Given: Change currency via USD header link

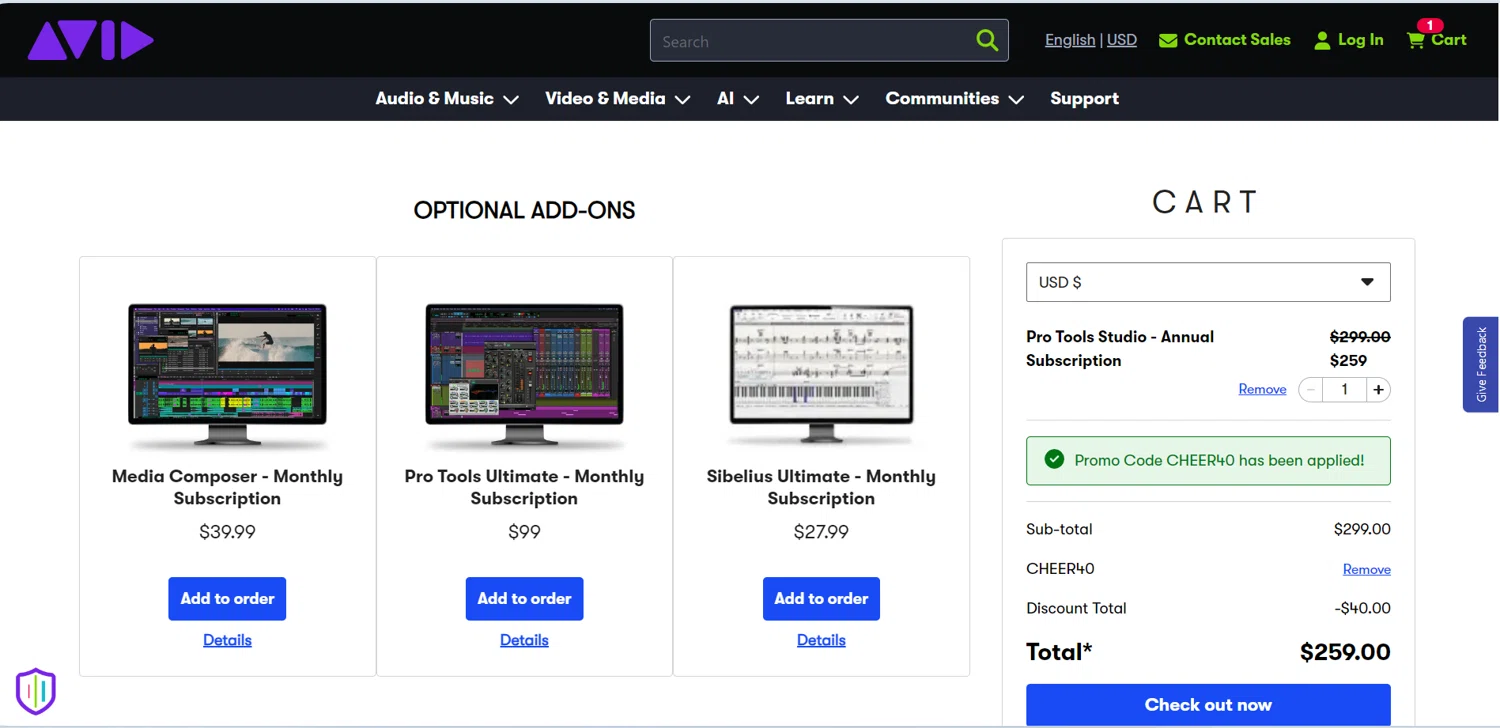Looking at the screenshot, I should coord(1122,40).
